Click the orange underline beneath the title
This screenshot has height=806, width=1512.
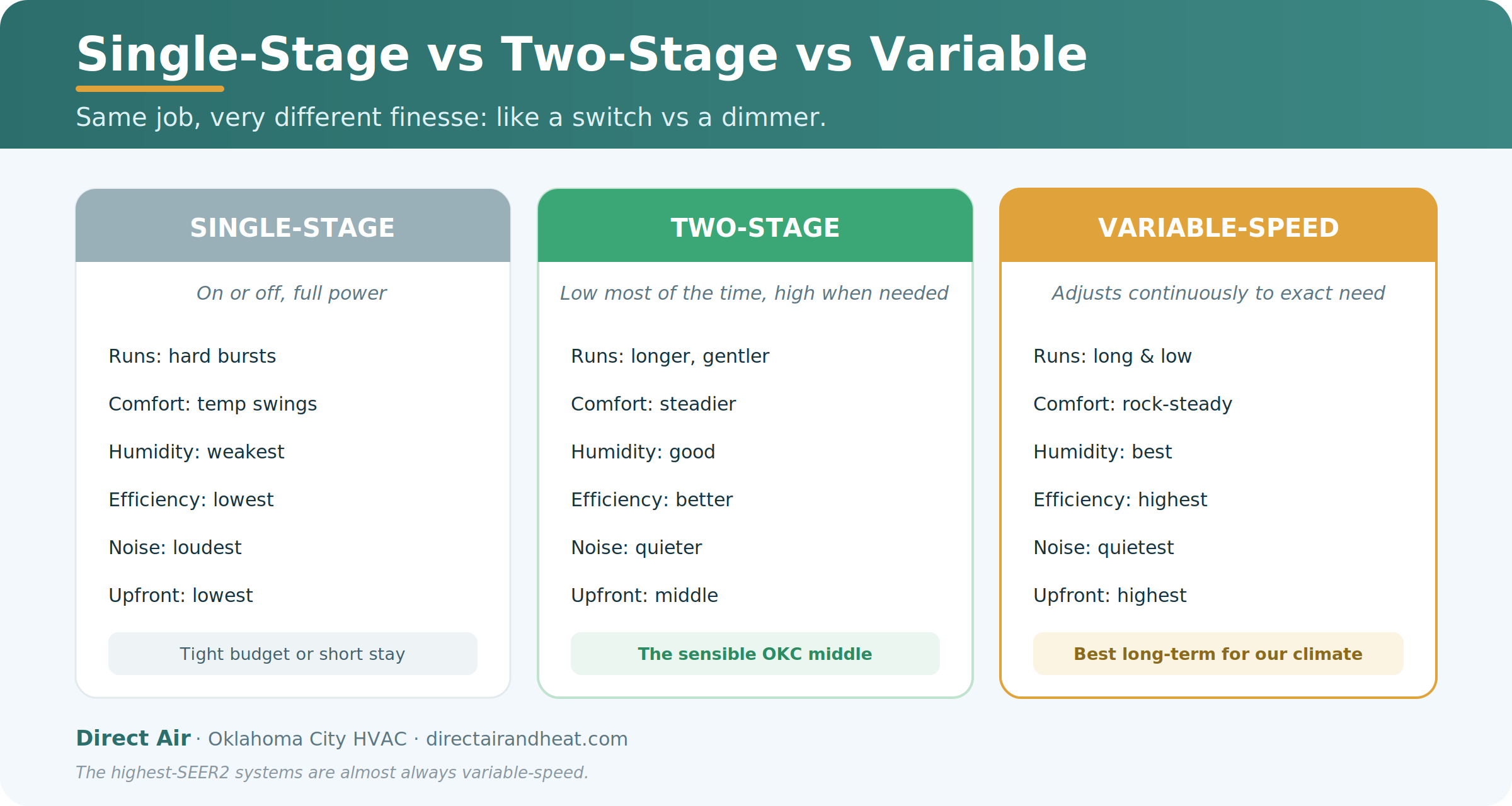[x=150, y=89]
